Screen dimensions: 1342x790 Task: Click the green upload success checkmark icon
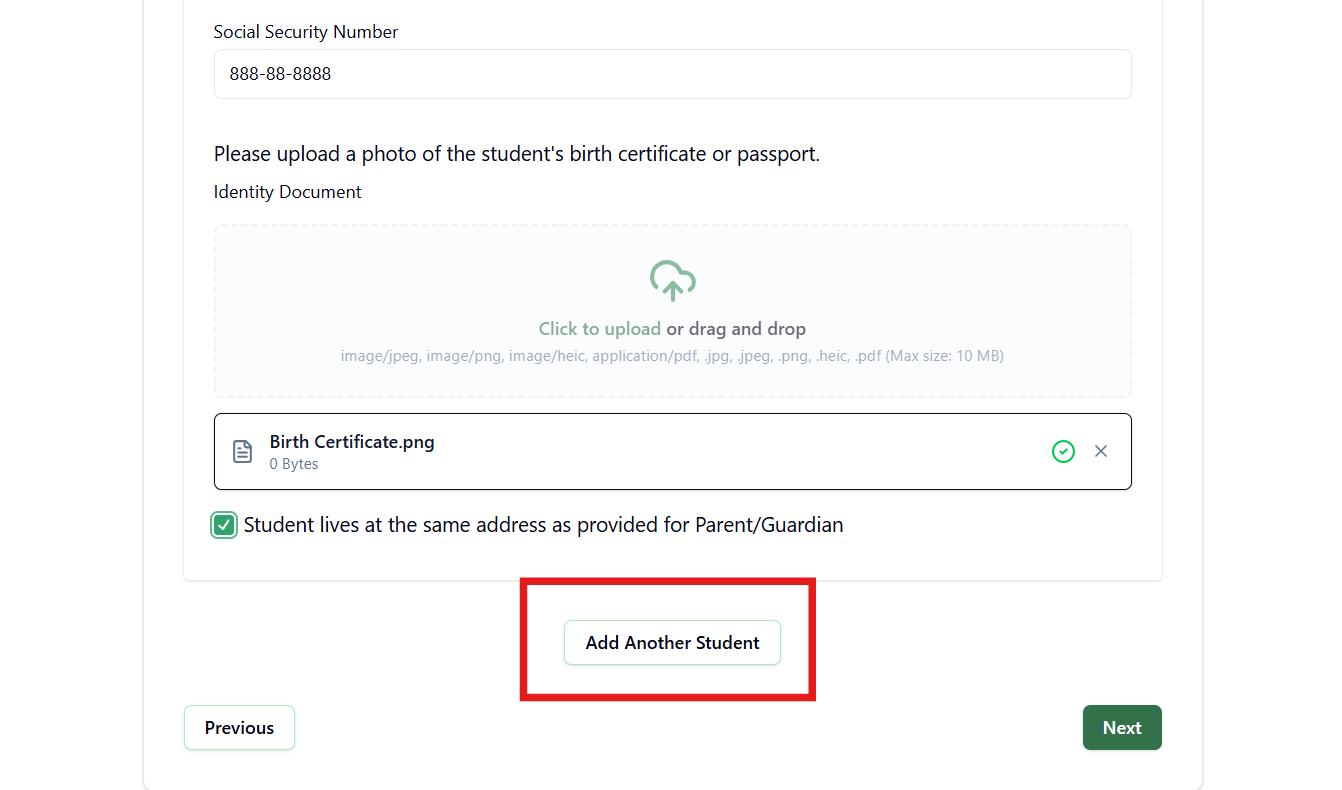[1063, 451]
